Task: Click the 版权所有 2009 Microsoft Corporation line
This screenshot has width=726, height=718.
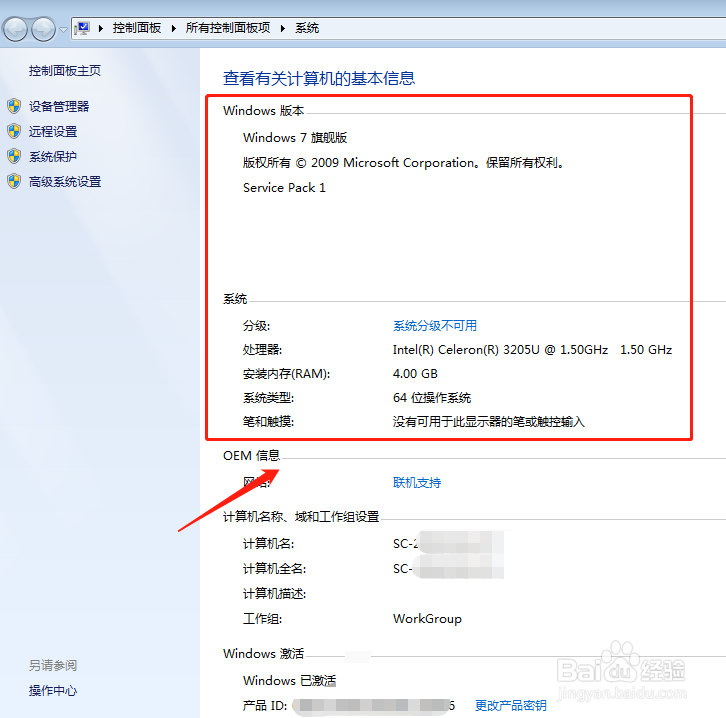Action: coord(403,162)
